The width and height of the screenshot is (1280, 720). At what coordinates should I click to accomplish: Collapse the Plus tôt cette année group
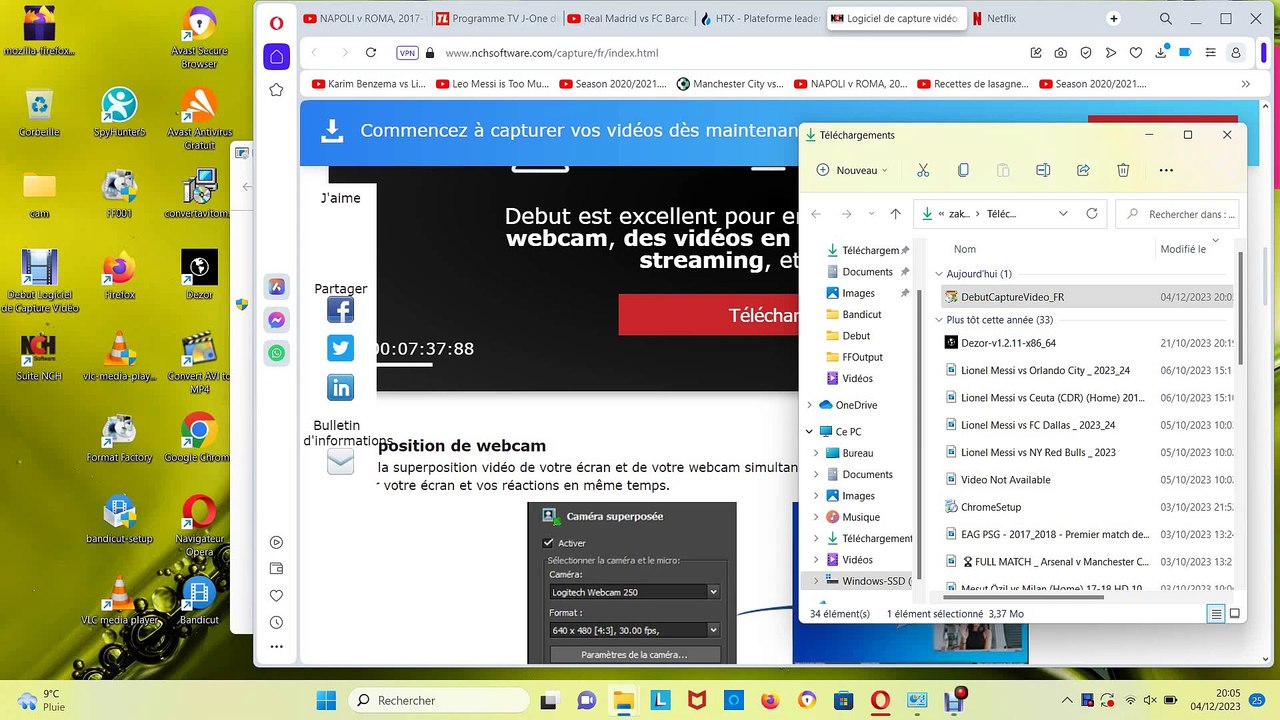coord(939,320)
